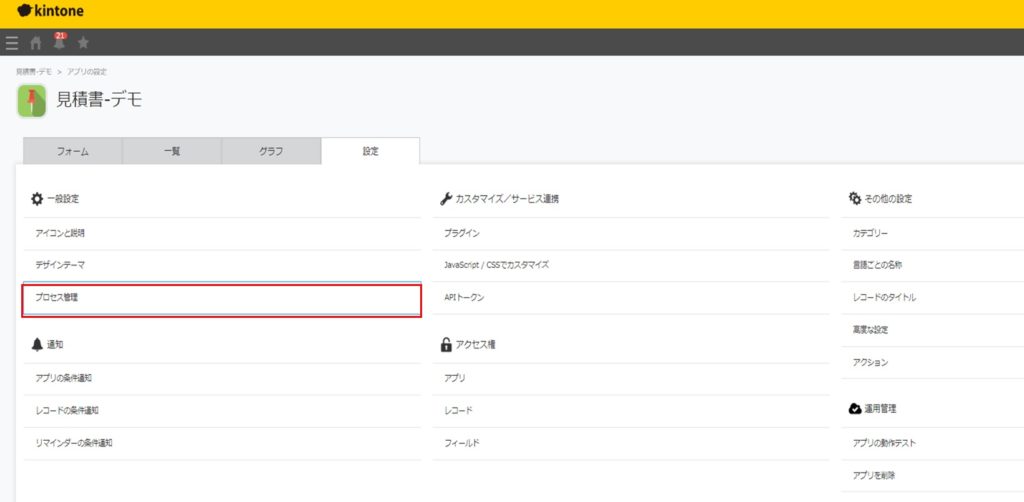Open アイコンと説明 setting
Screen dimensions: 1024x502
click(x=222, y=233)
